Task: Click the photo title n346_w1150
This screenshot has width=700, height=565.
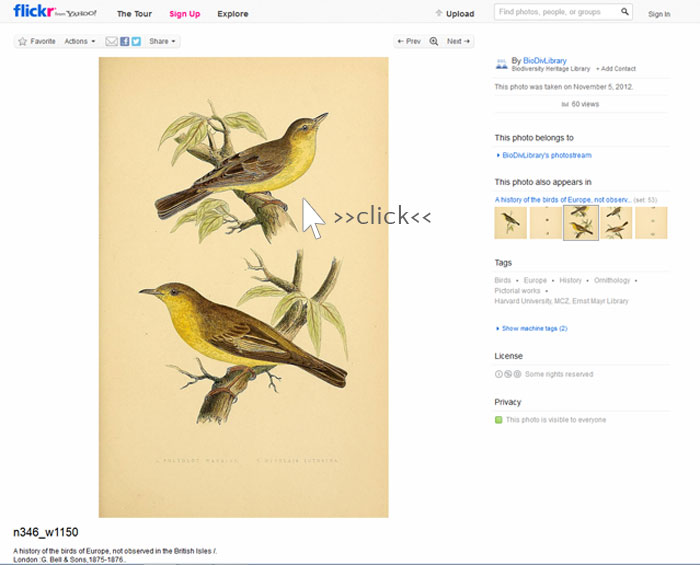Action: [x=46, y=532]
